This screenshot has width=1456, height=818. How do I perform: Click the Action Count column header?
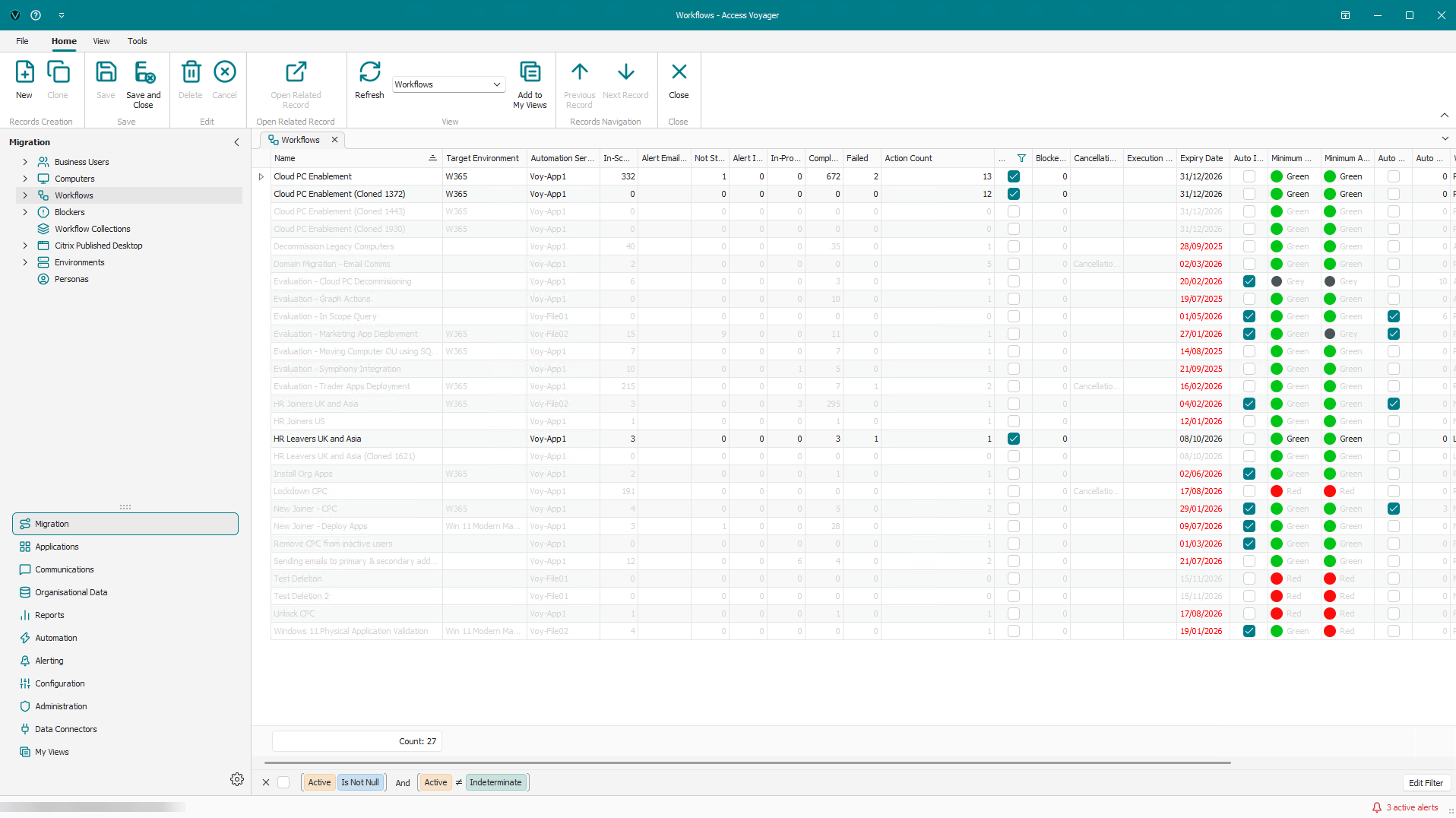[937, 158]
